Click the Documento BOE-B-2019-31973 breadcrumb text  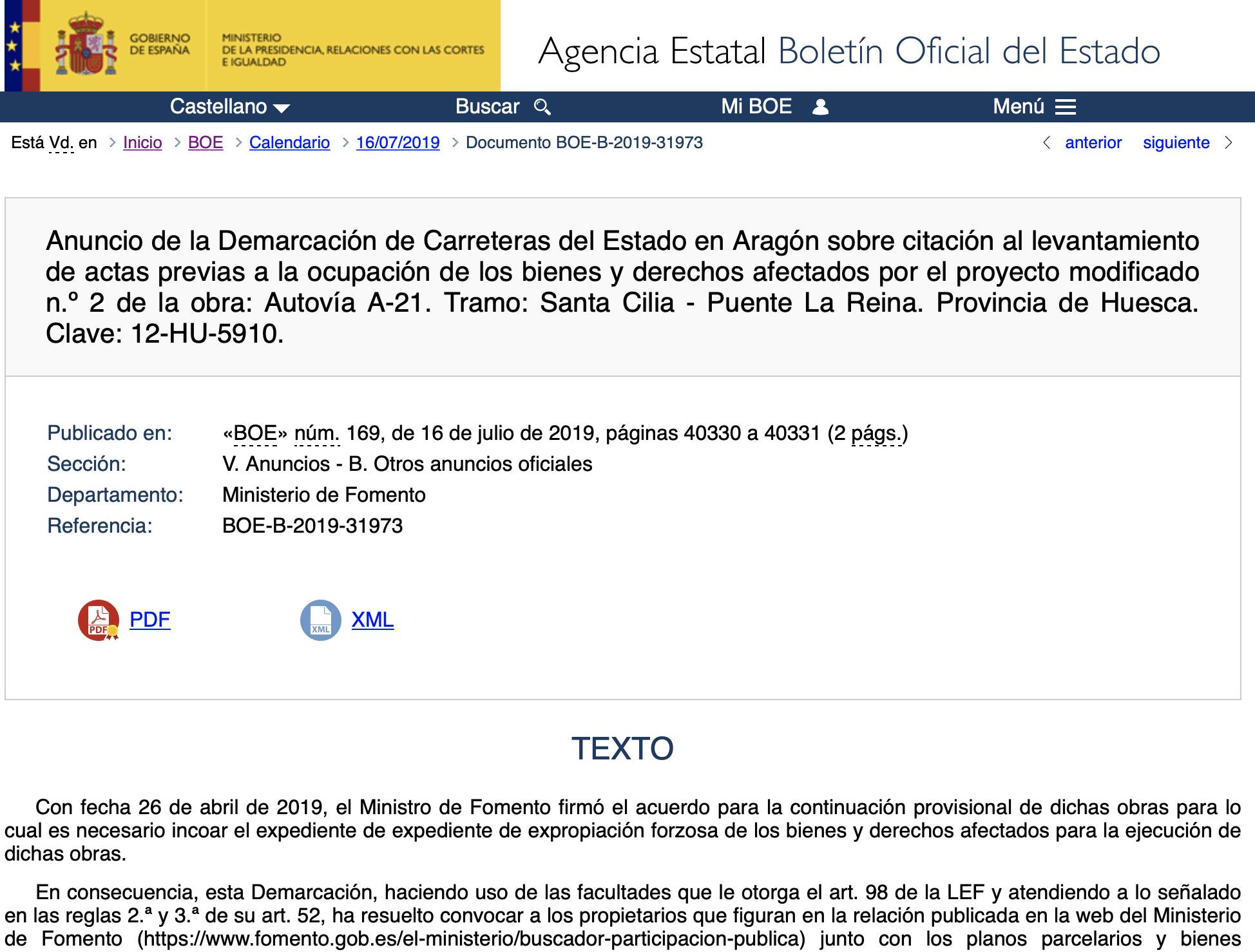click(584, 142)
